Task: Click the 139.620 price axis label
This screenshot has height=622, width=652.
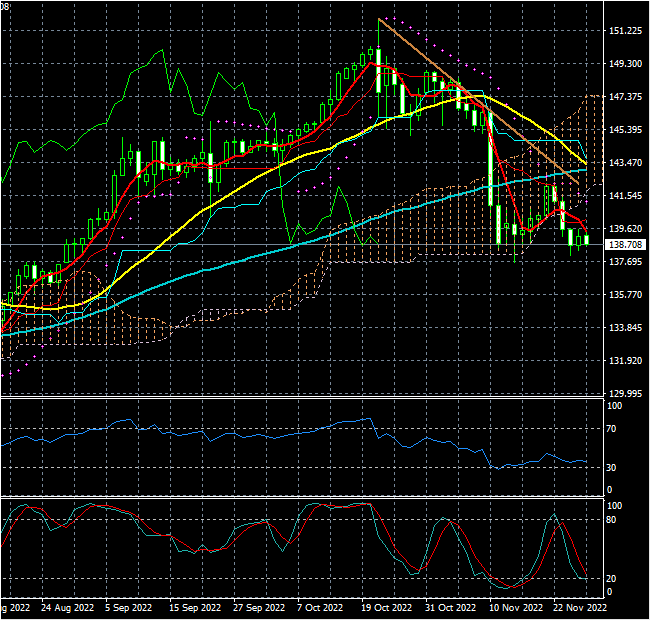Action: pos(626,229)
